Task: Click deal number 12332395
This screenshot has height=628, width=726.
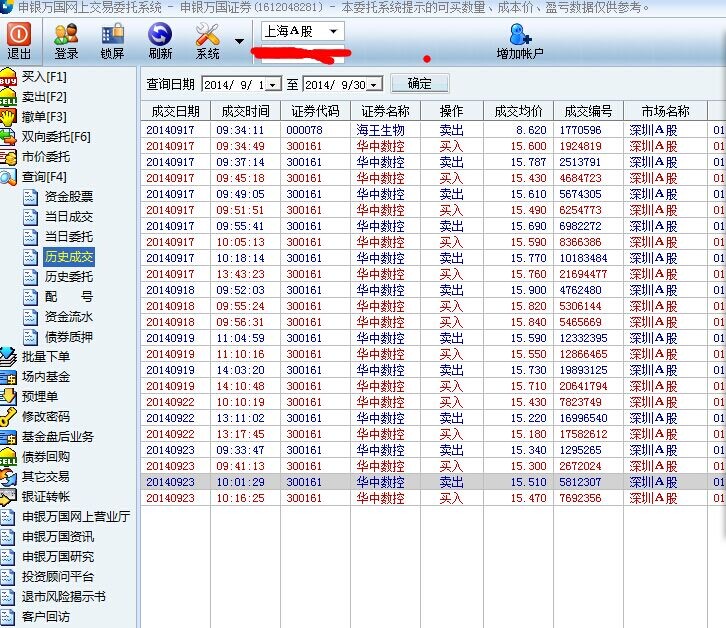Action: coord(583,338)
